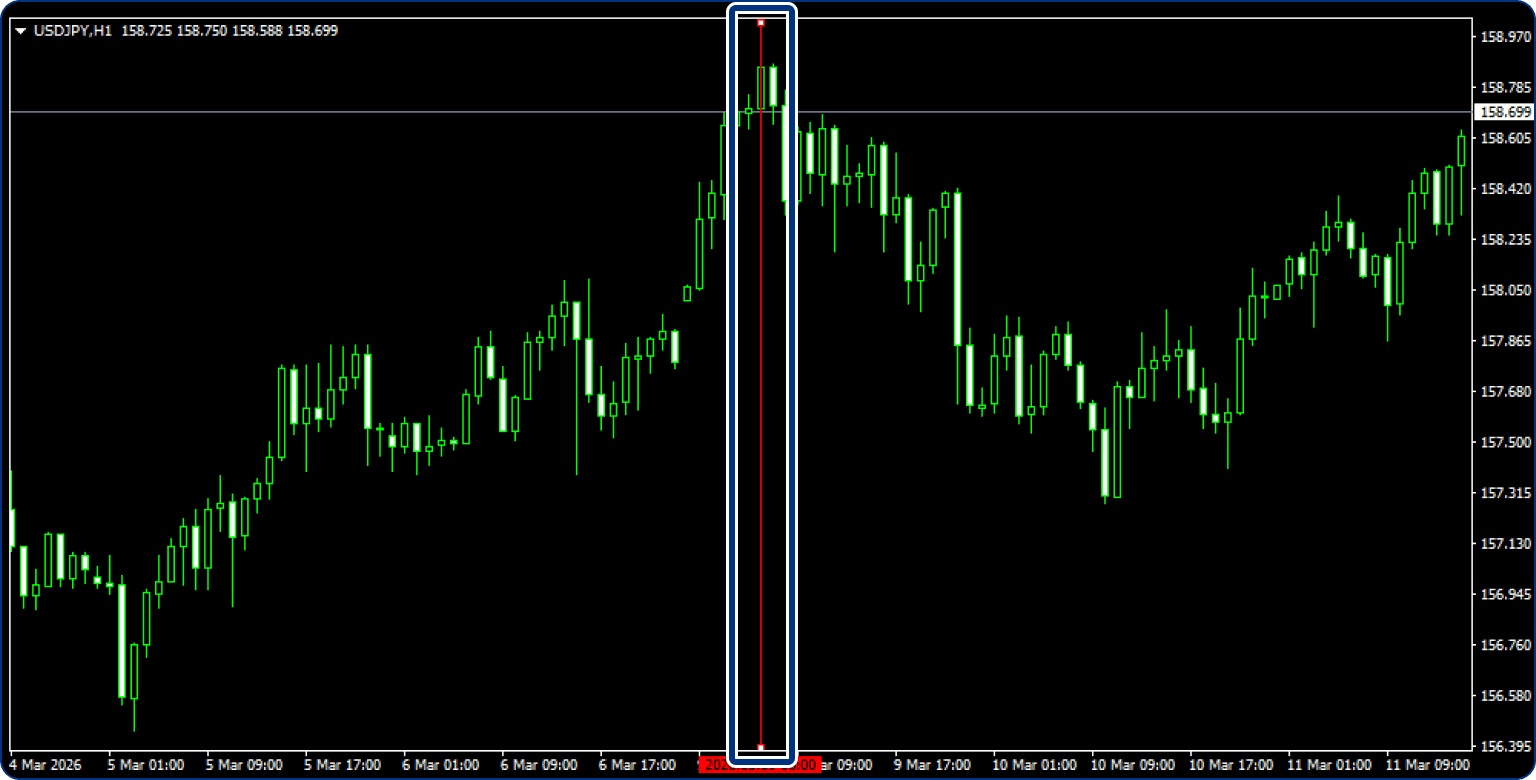Viewport: 1536px width, 780px height.
Task: Click the 10 Mar 17:00 time label
Action: click(x=1227, y=765)
